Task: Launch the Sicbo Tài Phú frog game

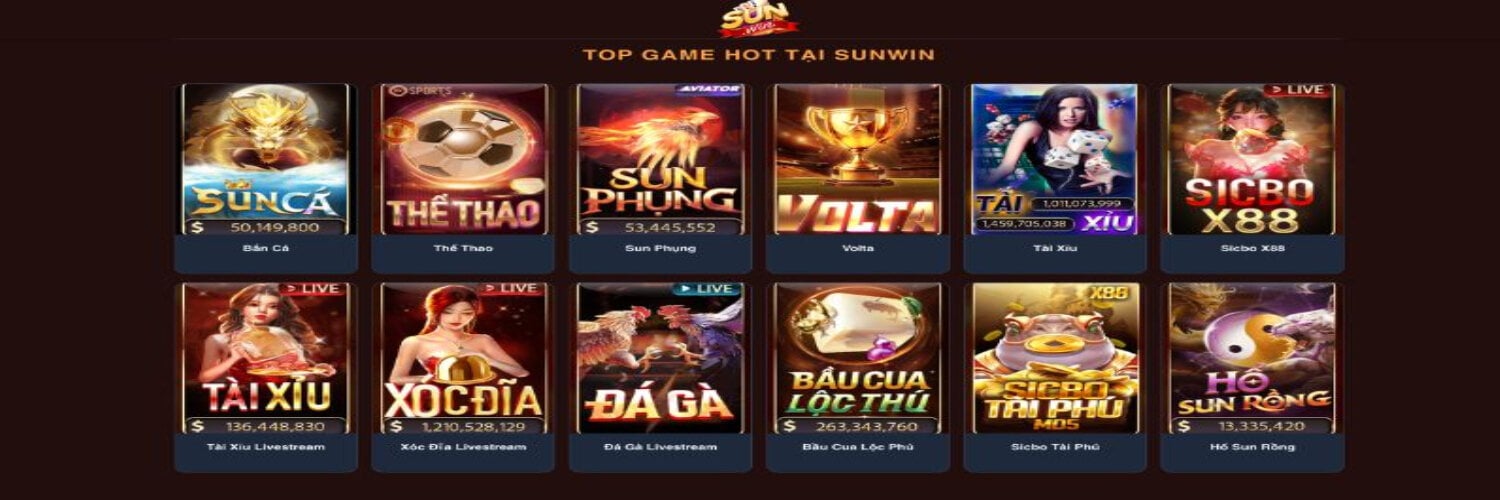Action: pos(1055,358)
